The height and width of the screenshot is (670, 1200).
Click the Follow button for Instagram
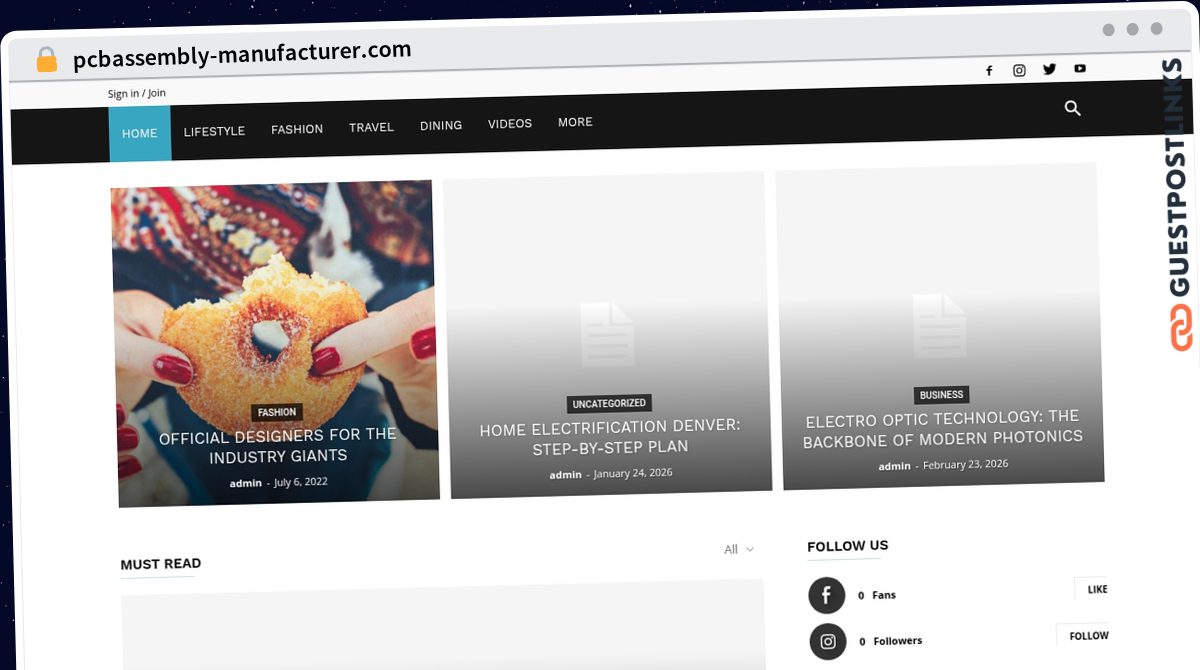pos(1088,635)
